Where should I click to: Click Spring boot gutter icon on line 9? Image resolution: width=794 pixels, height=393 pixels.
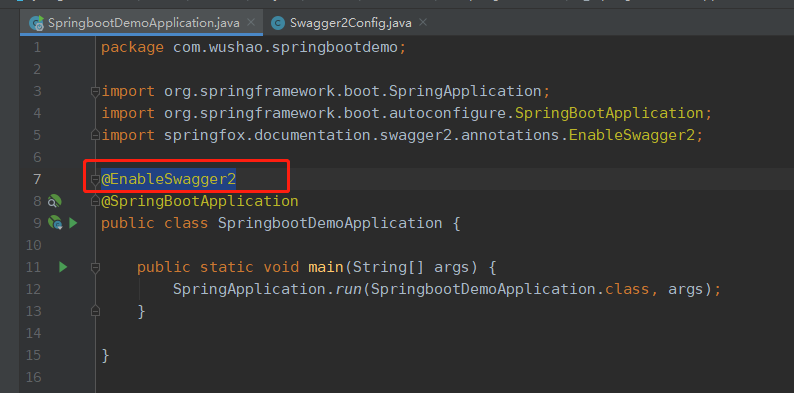point(55,223)
